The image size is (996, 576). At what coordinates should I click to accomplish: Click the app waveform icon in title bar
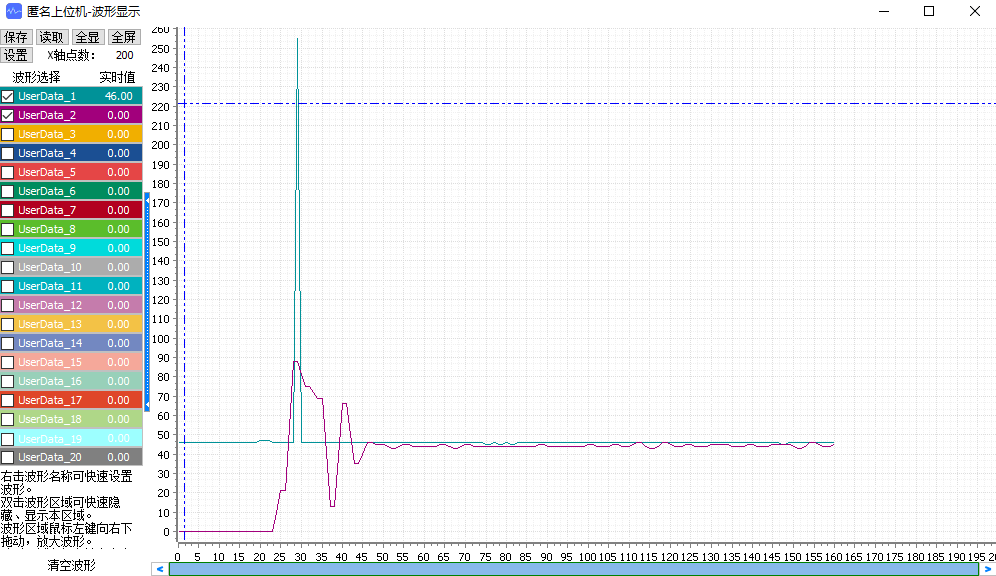tap(13, 11)
